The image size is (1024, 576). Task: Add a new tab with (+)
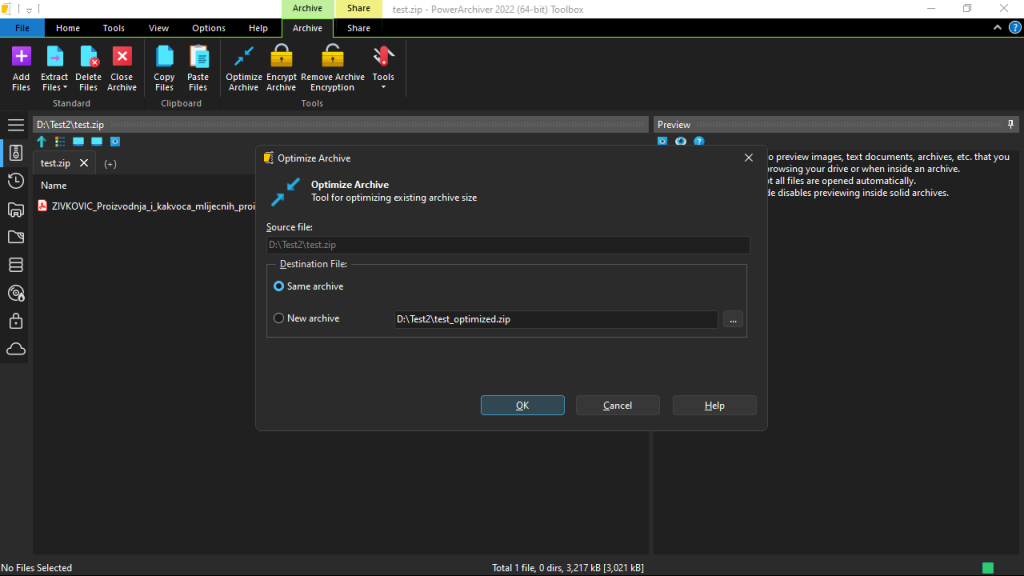pyautogui.click(x=110, y=164)
